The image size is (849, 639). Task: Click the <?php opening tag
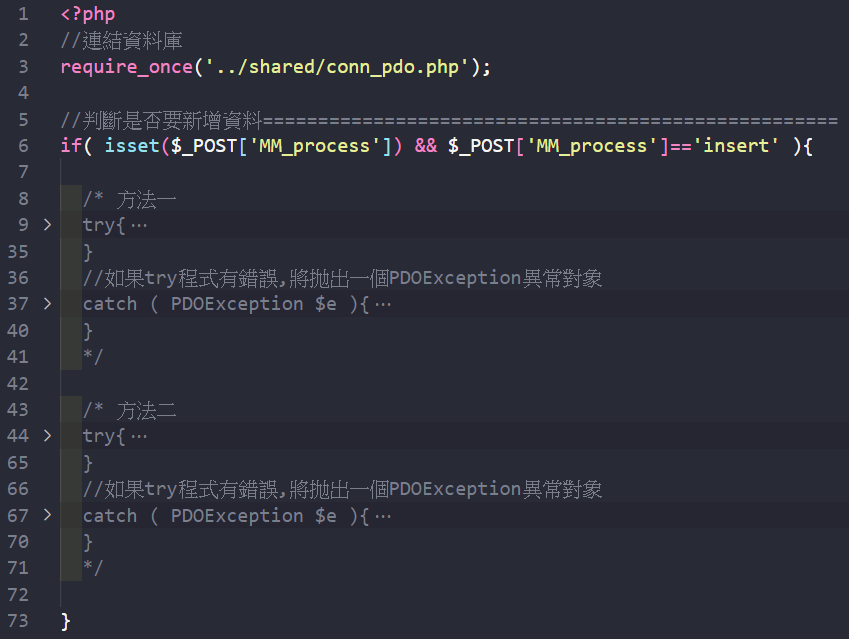click(88, 15)
